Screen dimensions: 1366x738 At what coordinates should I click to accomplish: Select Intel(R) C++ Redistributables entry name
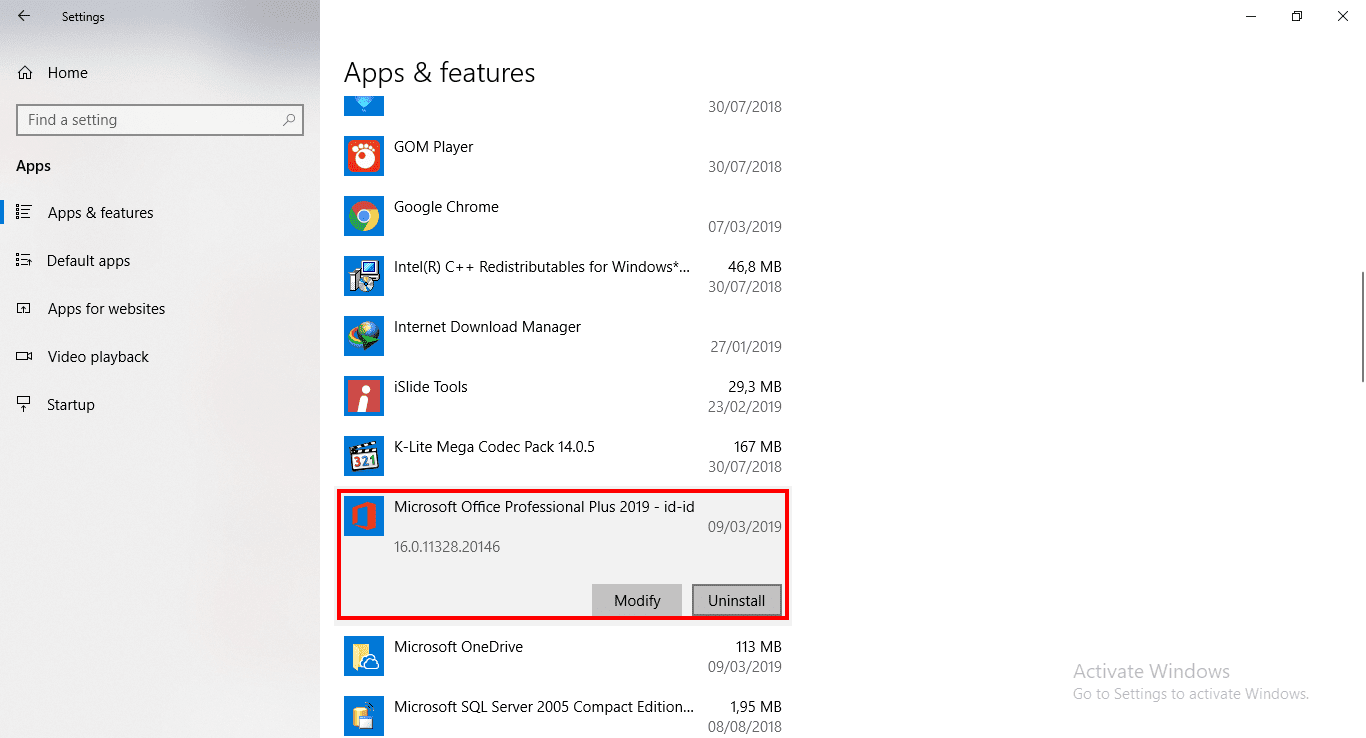coord(542,267)
